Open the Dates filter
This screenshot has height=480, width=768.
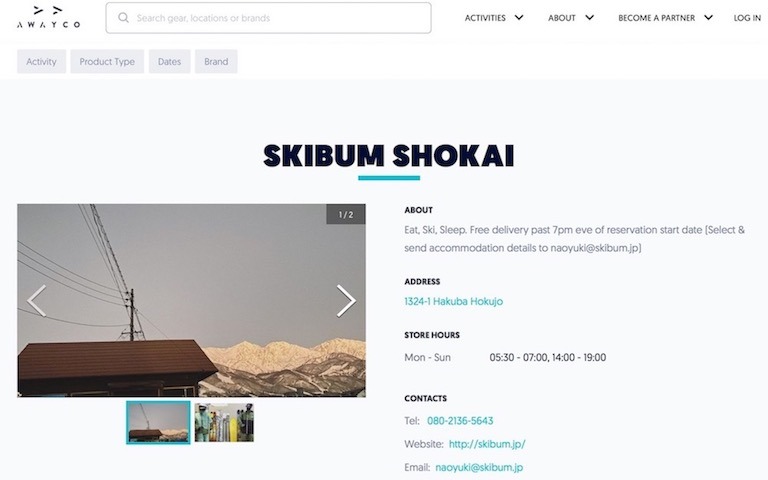[x=169, y=61]
